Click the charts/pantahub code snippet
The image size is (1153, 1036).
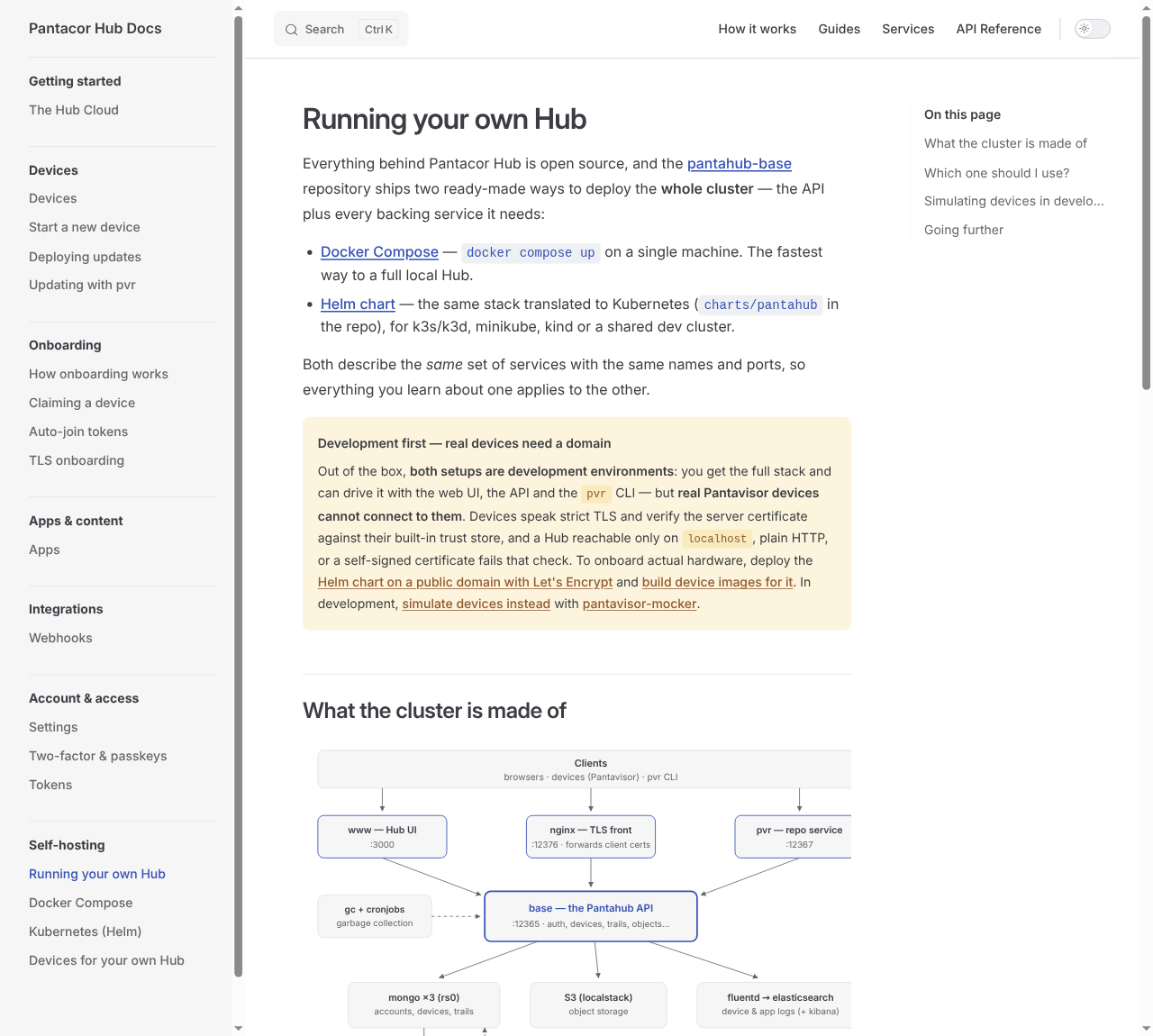(x=760, y=305)
